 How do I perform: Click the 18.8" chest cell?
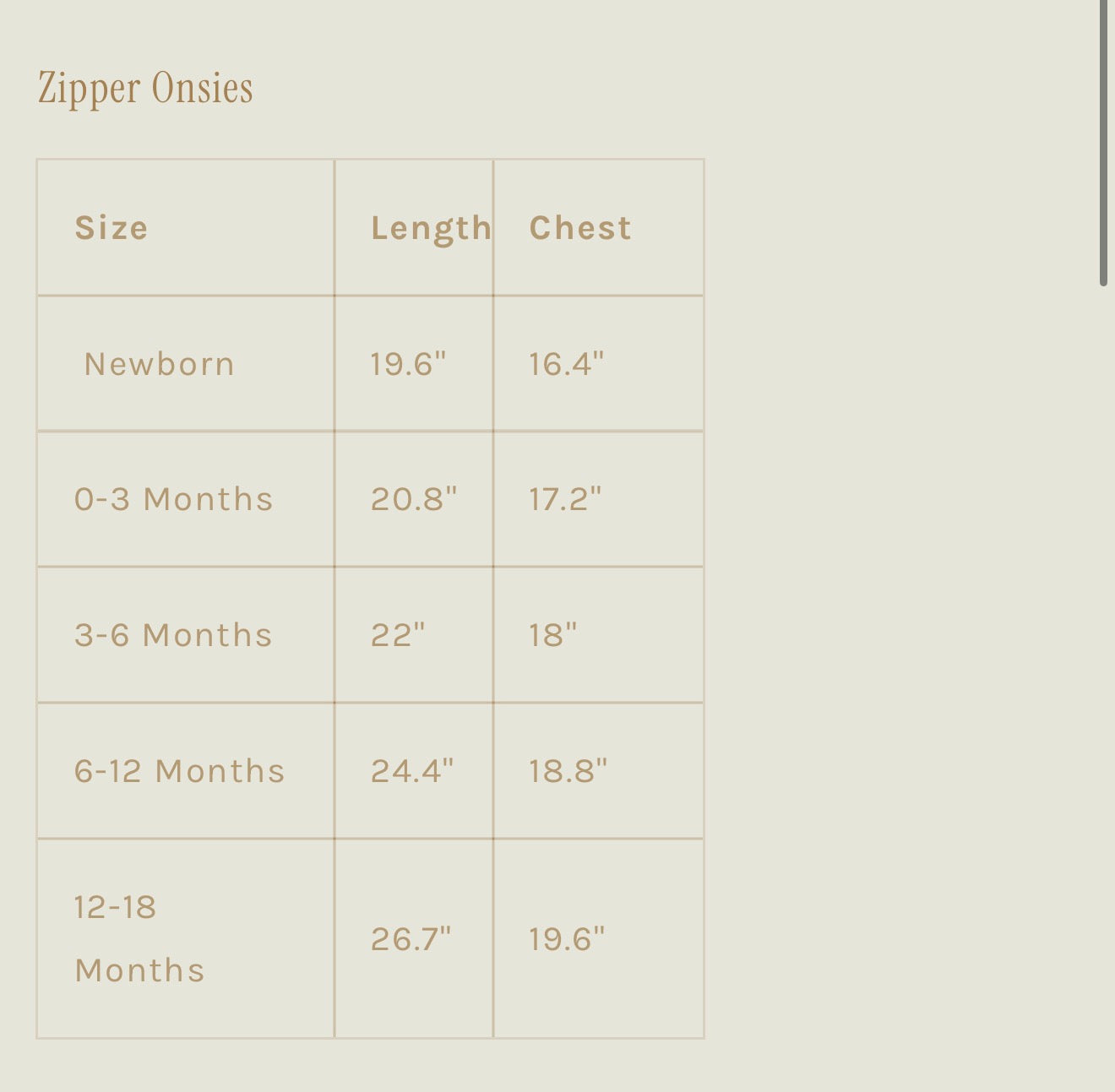(x=568, y=771)
